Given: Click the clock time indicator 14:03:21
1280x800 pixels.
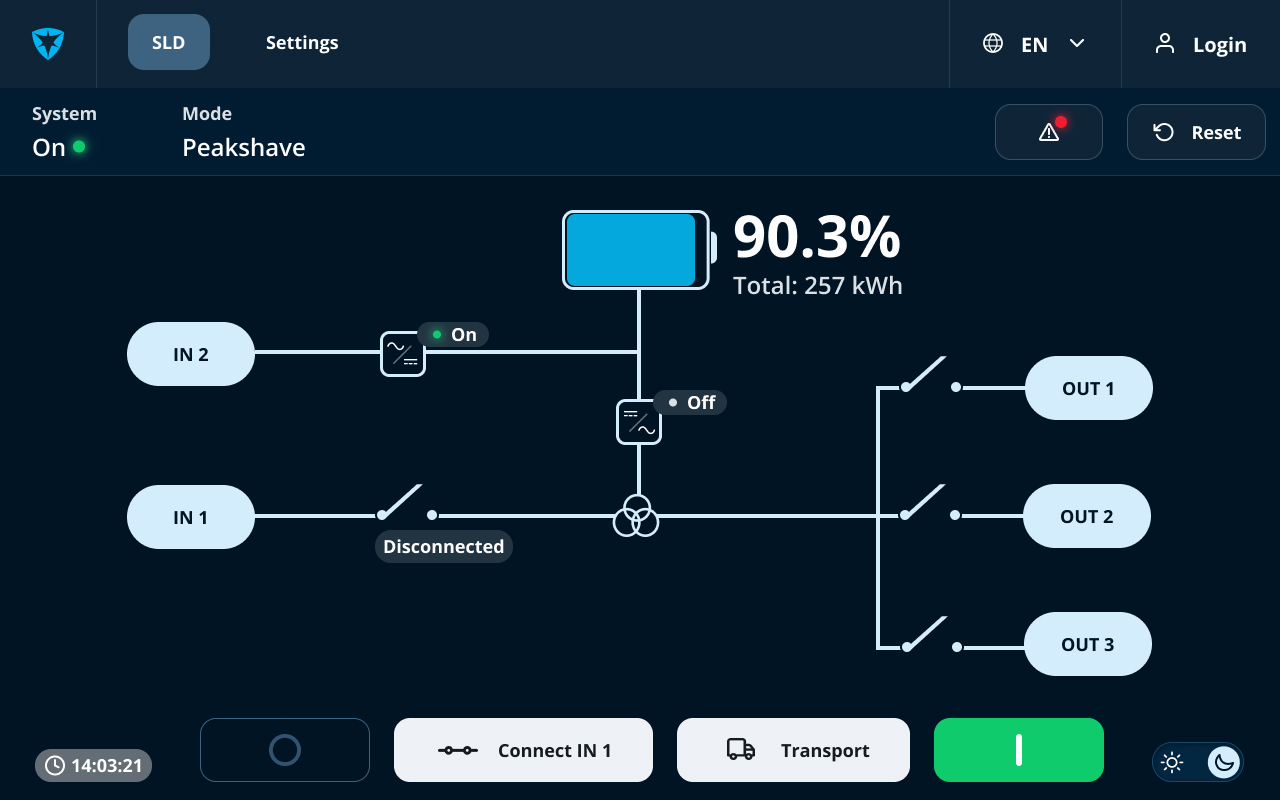Looking at the screenshot, I should pos(94,766).
